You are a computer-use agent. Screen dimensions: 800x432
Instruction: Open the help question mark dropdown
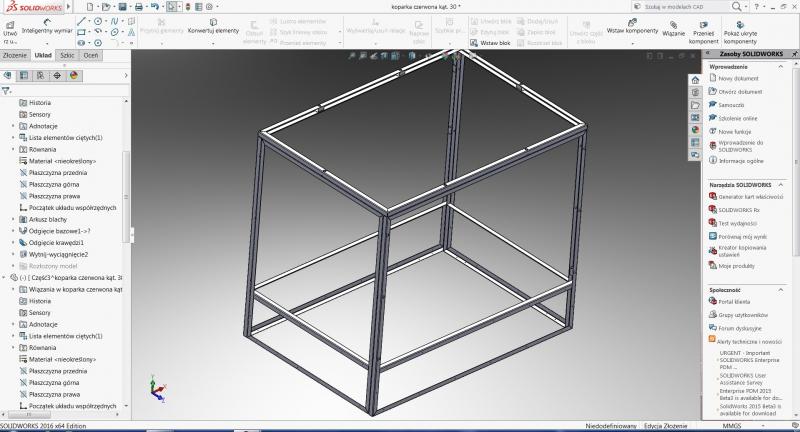pos(764,7)
